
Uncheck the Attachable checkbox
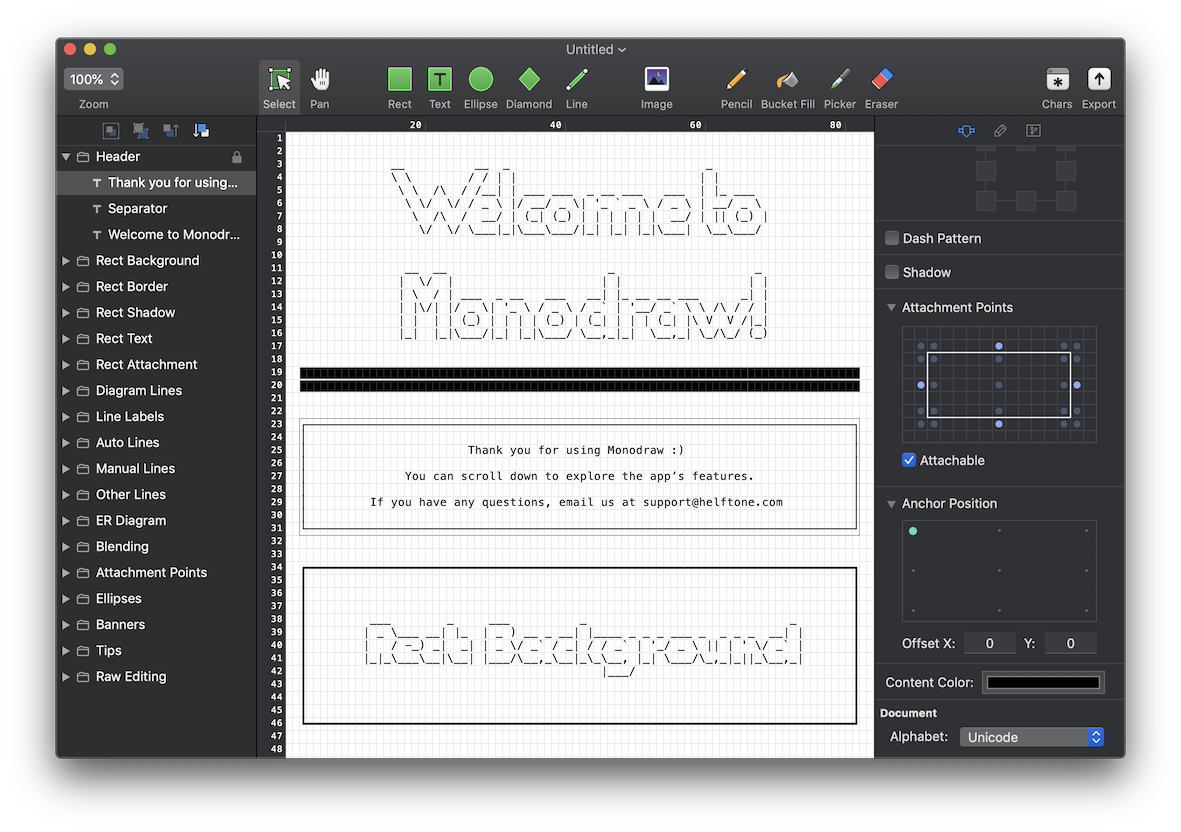tap(909, 460)
